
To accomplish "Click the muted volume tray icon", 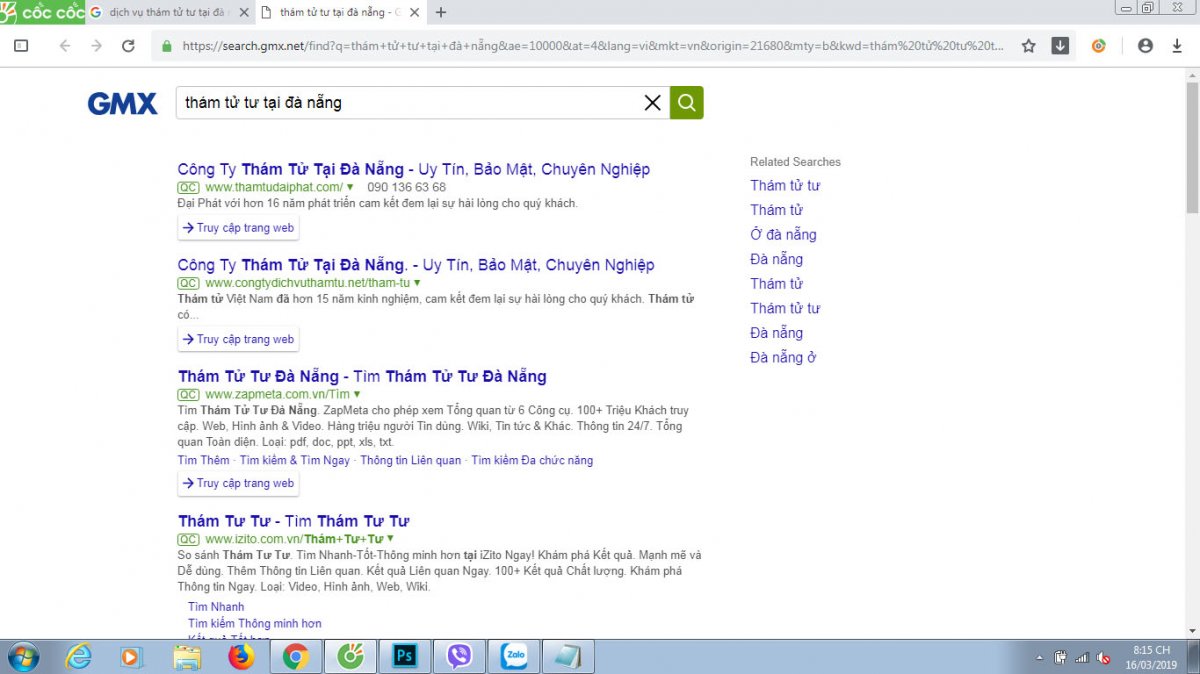I will tap(1104, 657).
